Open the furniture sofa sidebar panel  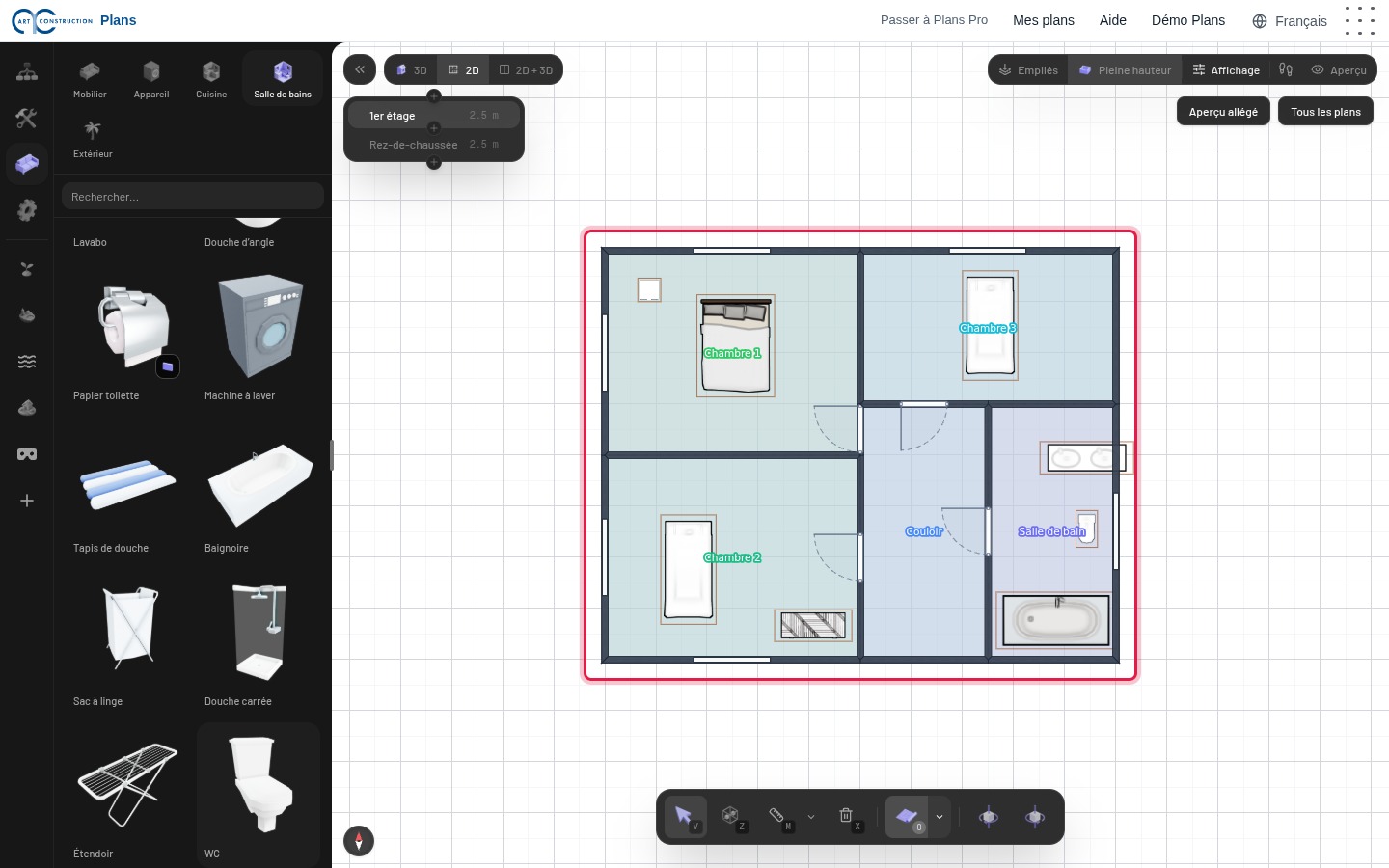tap(27, 165)
